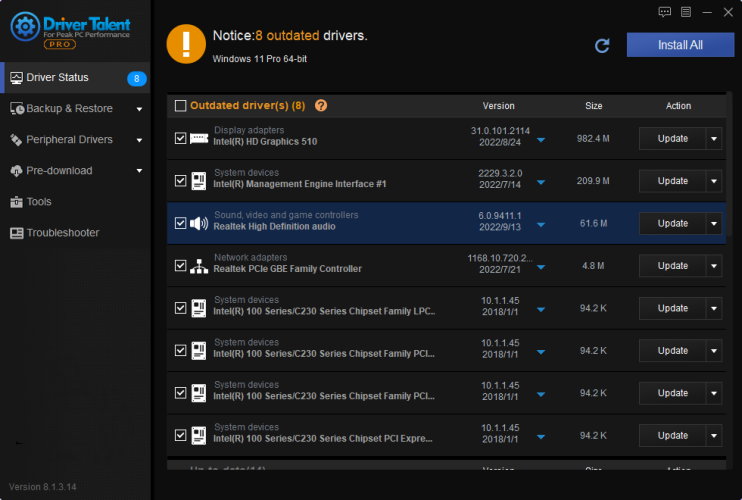
Task: Click the blue badge showing 8
Action: pyautogui.click(x=137, y=79)
